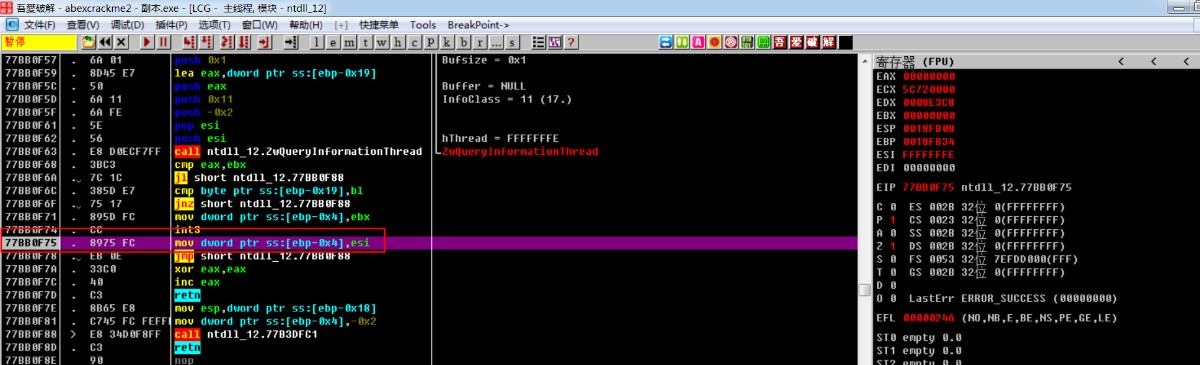This screenshot has height=365, width=1200.
Task: Show Patches with the 'P' button
Action: click(x=430, y=42)
